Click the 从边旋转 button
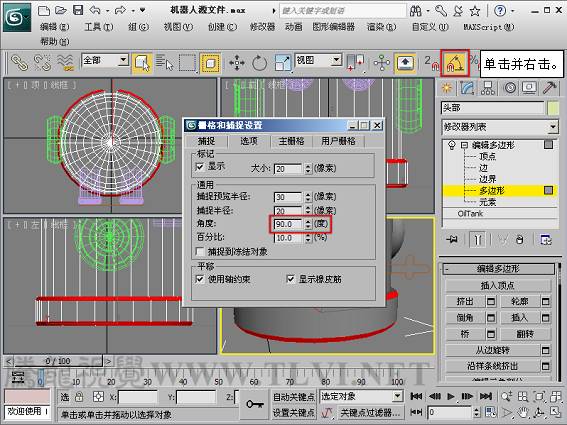The height and width of the screenshot is (425, 567). (492, 350)
